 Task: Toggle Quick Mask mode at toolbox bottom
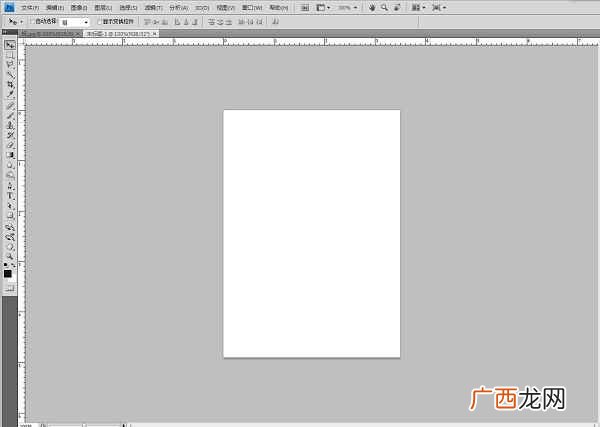pyautogui.click(x=11, y=288)
